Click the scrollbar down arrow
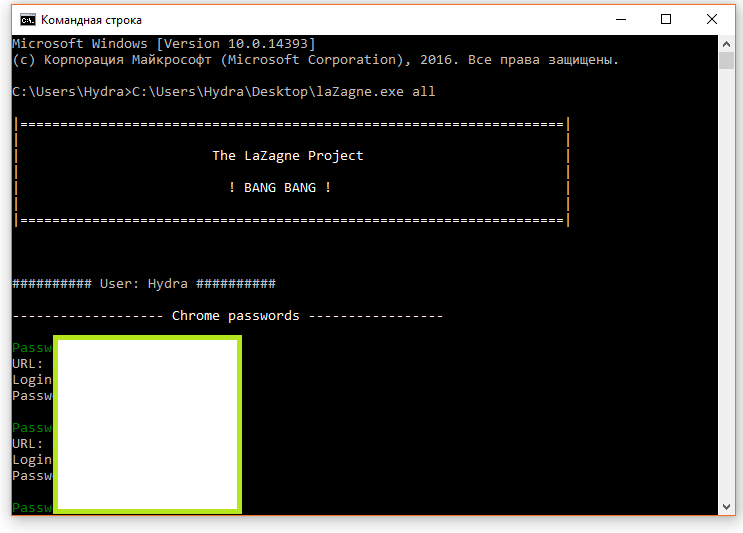 (x=726, y=507)
